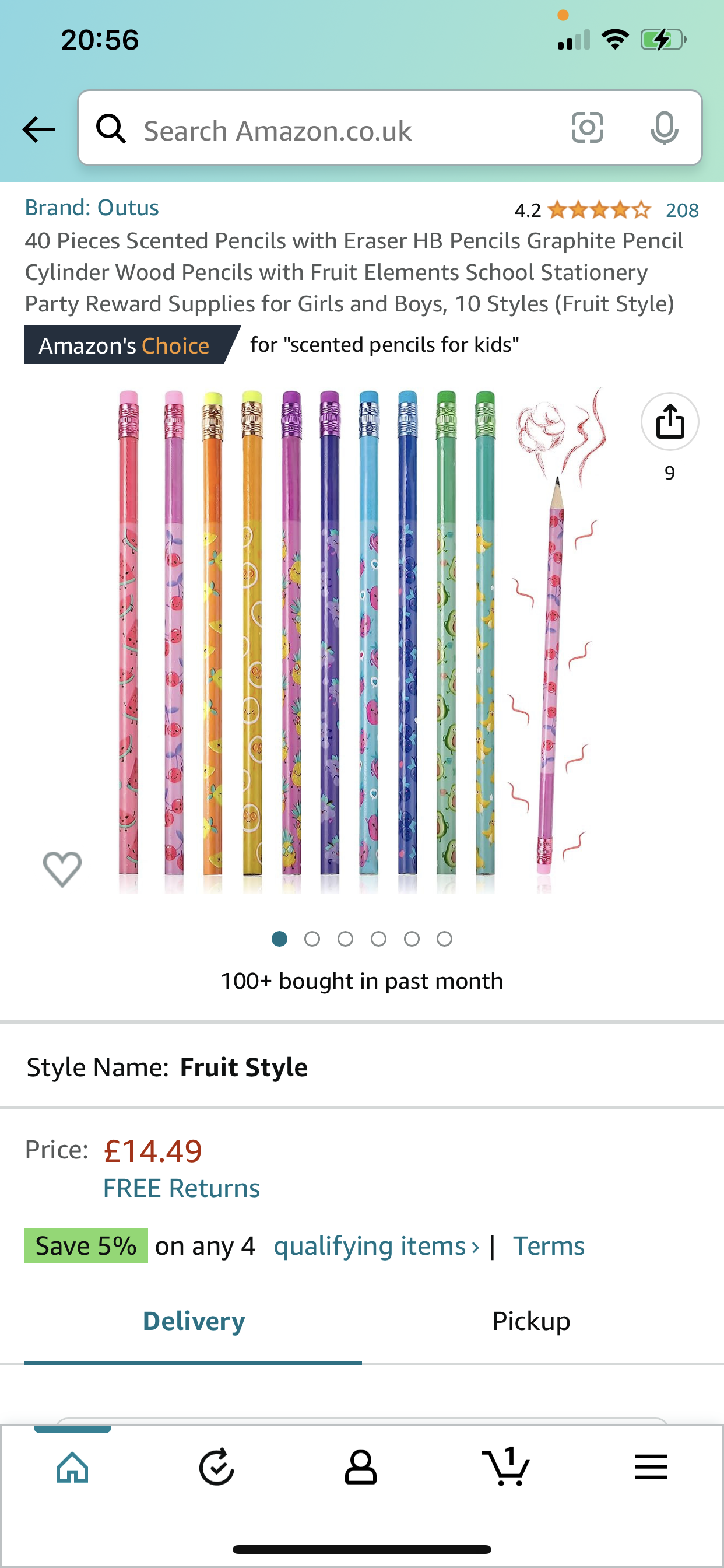The width and height of the screenshot is (724, 1568).
Task: Open the shopping cart icon
Action: 505,1468
